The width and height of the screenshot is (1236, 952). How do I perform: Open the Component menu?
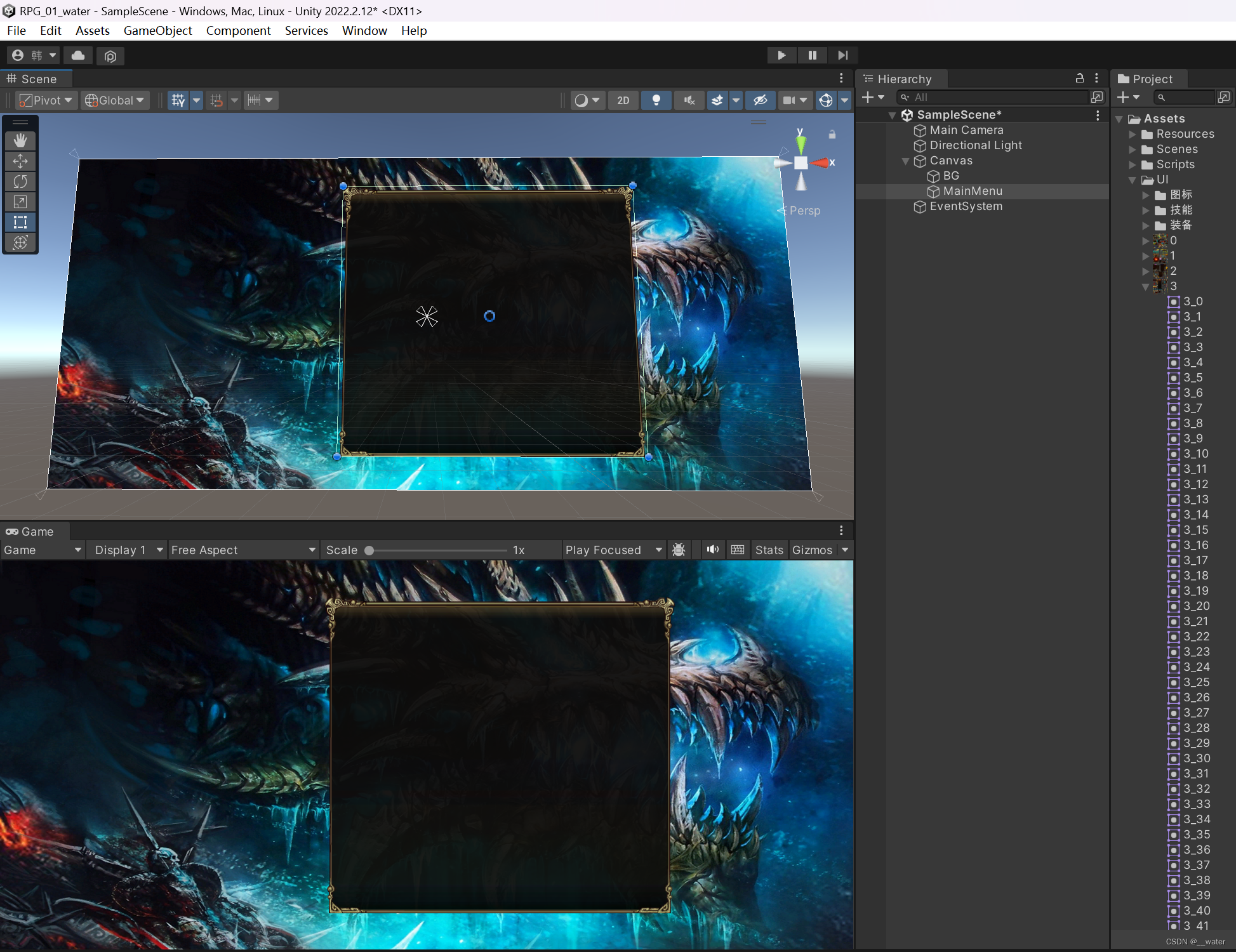[x=238, y=30]
